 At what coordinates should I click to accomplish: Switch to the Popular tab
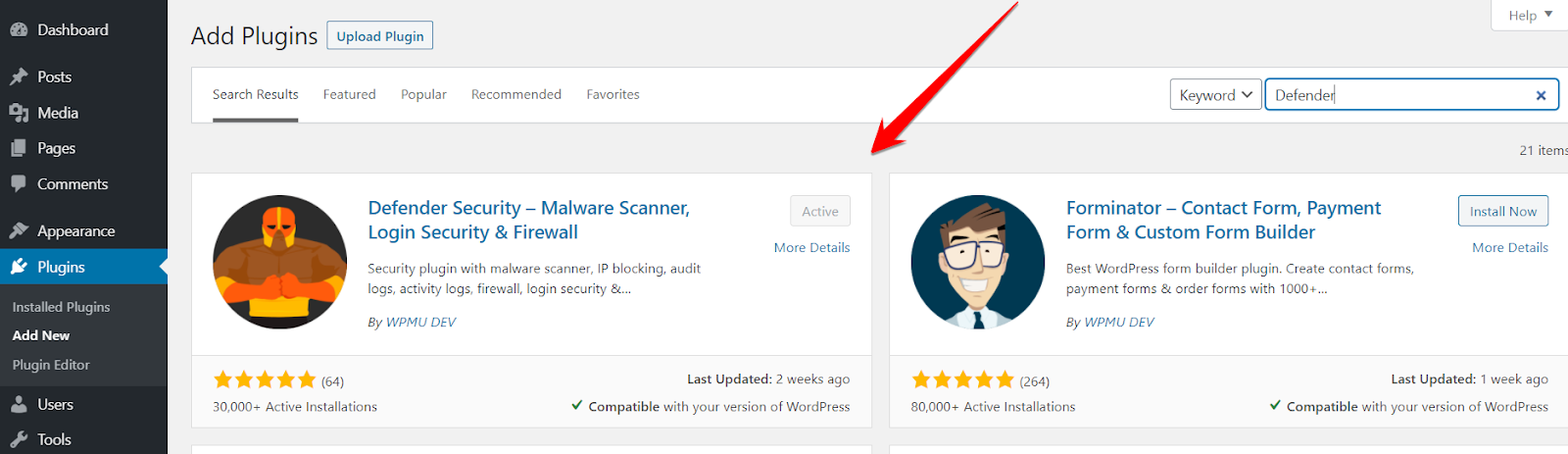point(423,94)
